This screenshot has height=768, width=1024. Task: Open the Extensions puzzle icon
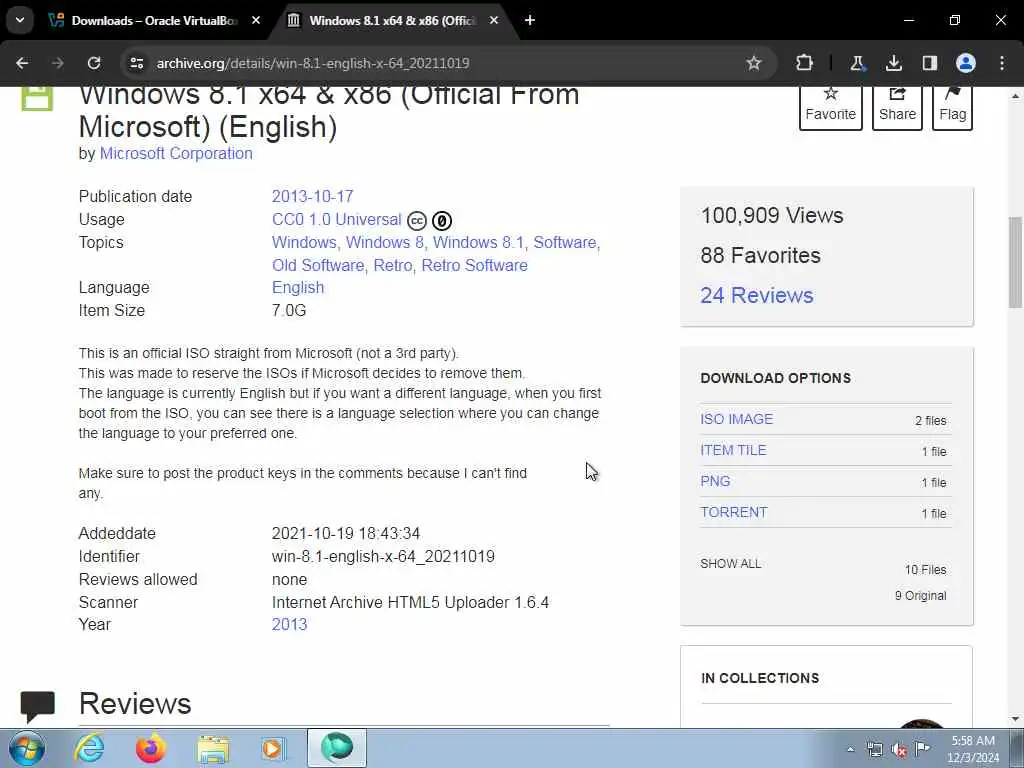pyautogui.click(x=804, y=63)
